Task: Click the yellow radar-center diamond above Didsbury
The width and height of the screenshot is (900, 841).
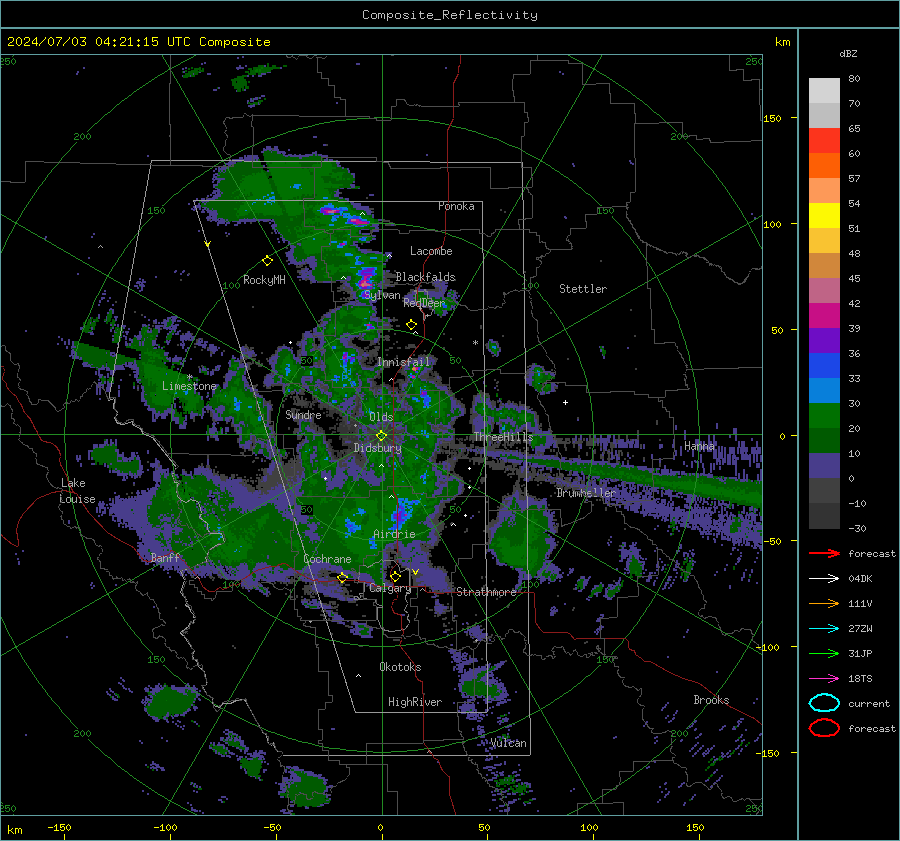Action: pos(381,436)
